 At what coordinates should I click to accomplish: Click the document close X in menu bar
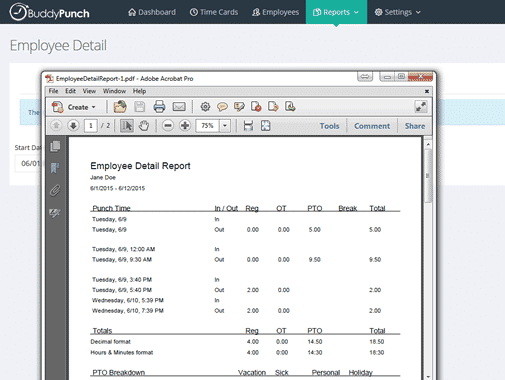point(427,91)
